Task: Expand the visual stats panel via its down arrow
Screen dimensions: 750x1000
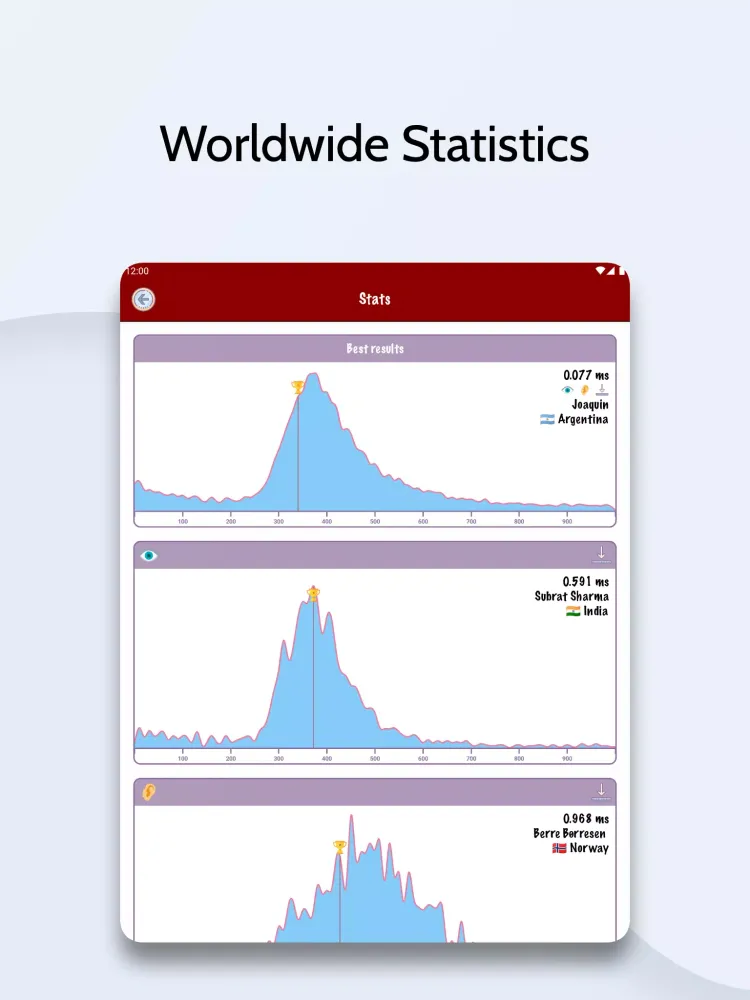Action: [601, 555]
